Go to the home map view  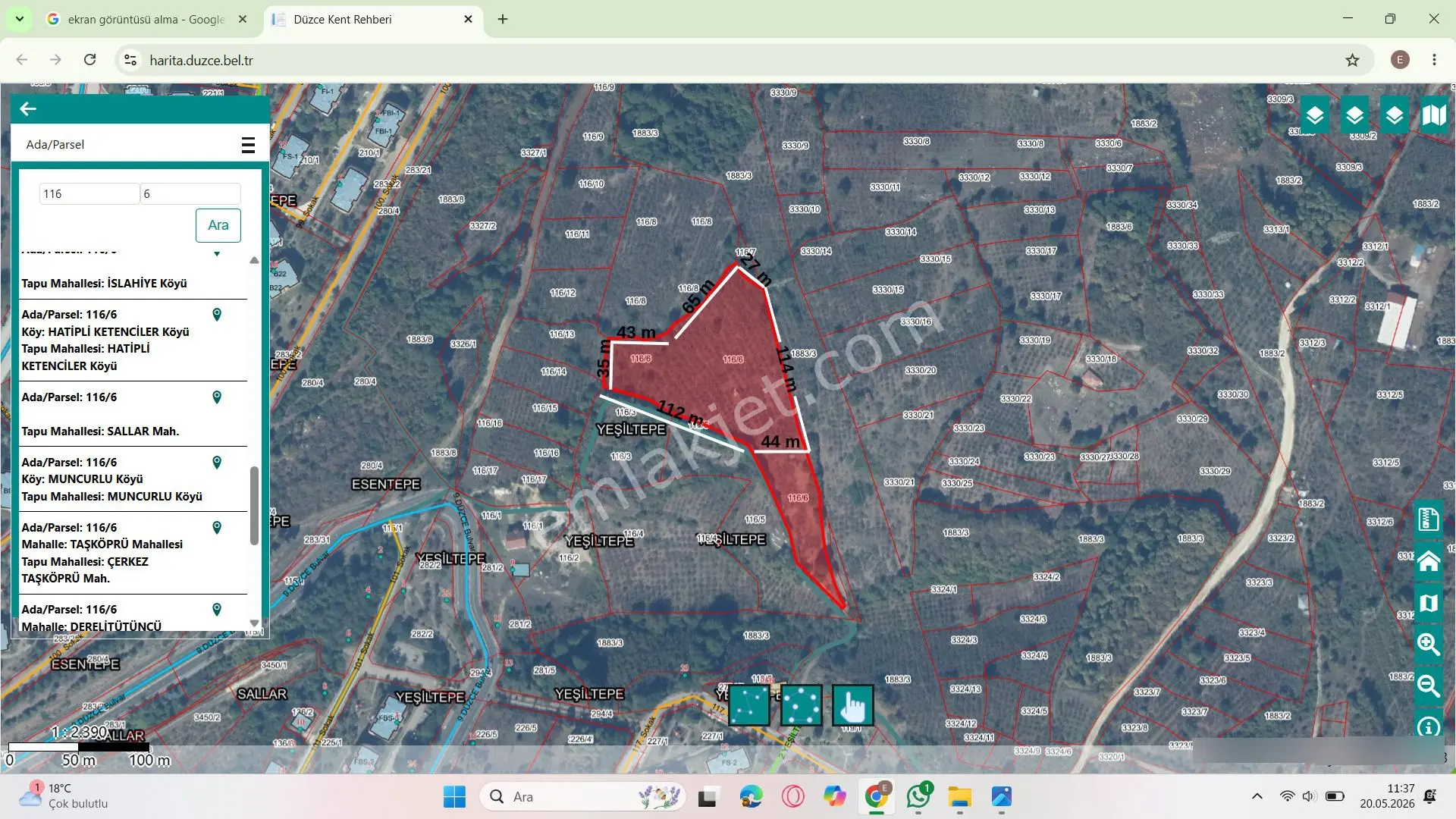coord(1429,561)
